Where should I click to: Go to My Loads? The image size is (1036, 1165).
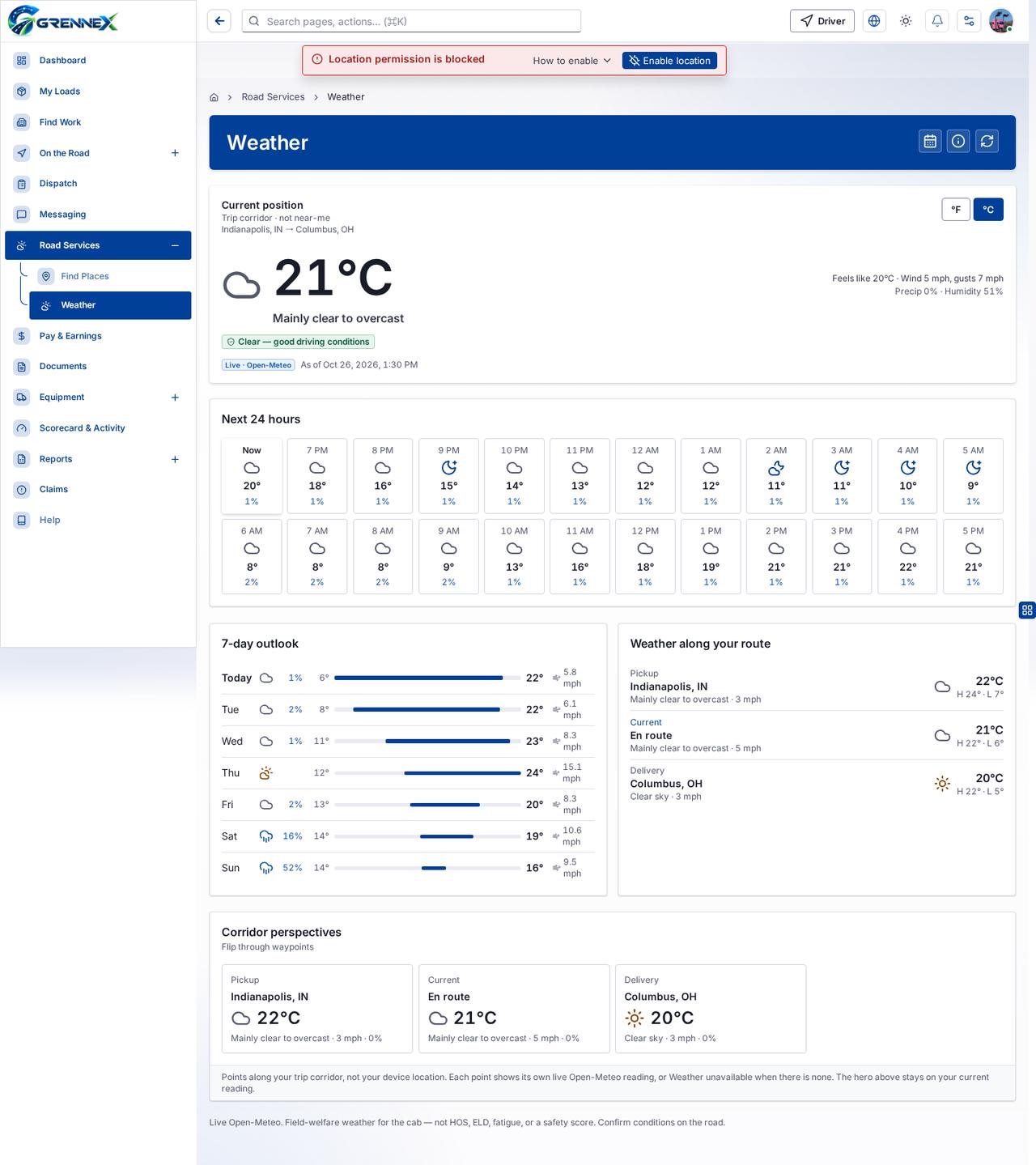pyautogui.click(x=98, y=91)
